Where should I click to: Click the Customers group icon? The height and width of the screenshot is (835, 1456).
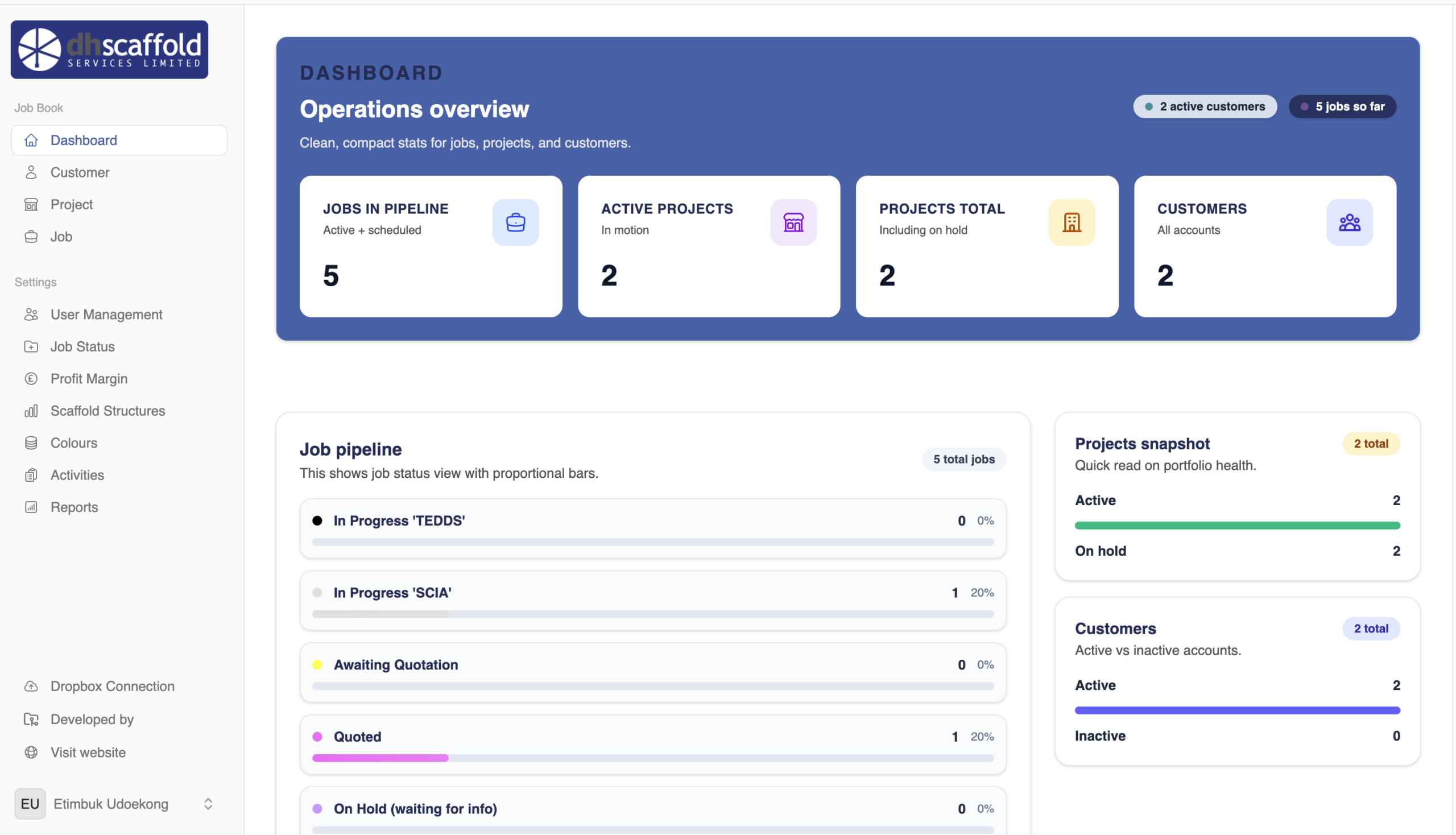[1349, 222]
